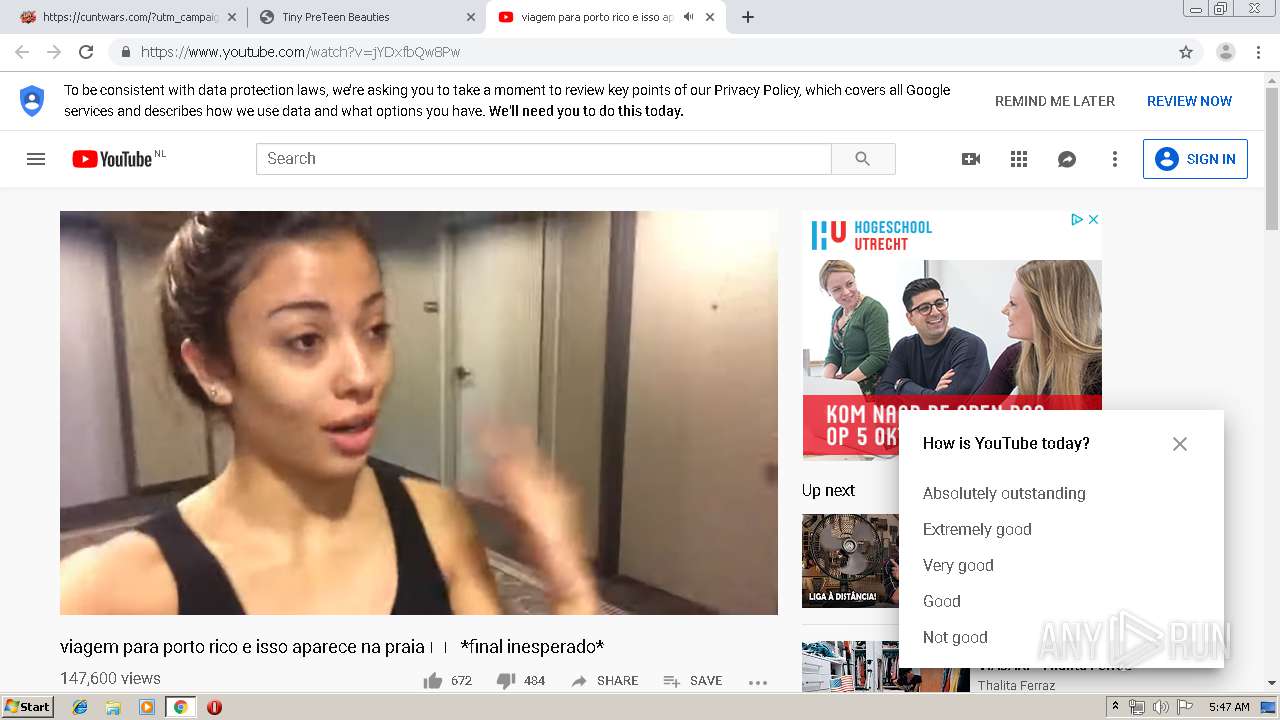The width and height of the screenshot is (1280, 720).
Task: Open Windows Explorer folder on taskbar
Action: (113, 707)
